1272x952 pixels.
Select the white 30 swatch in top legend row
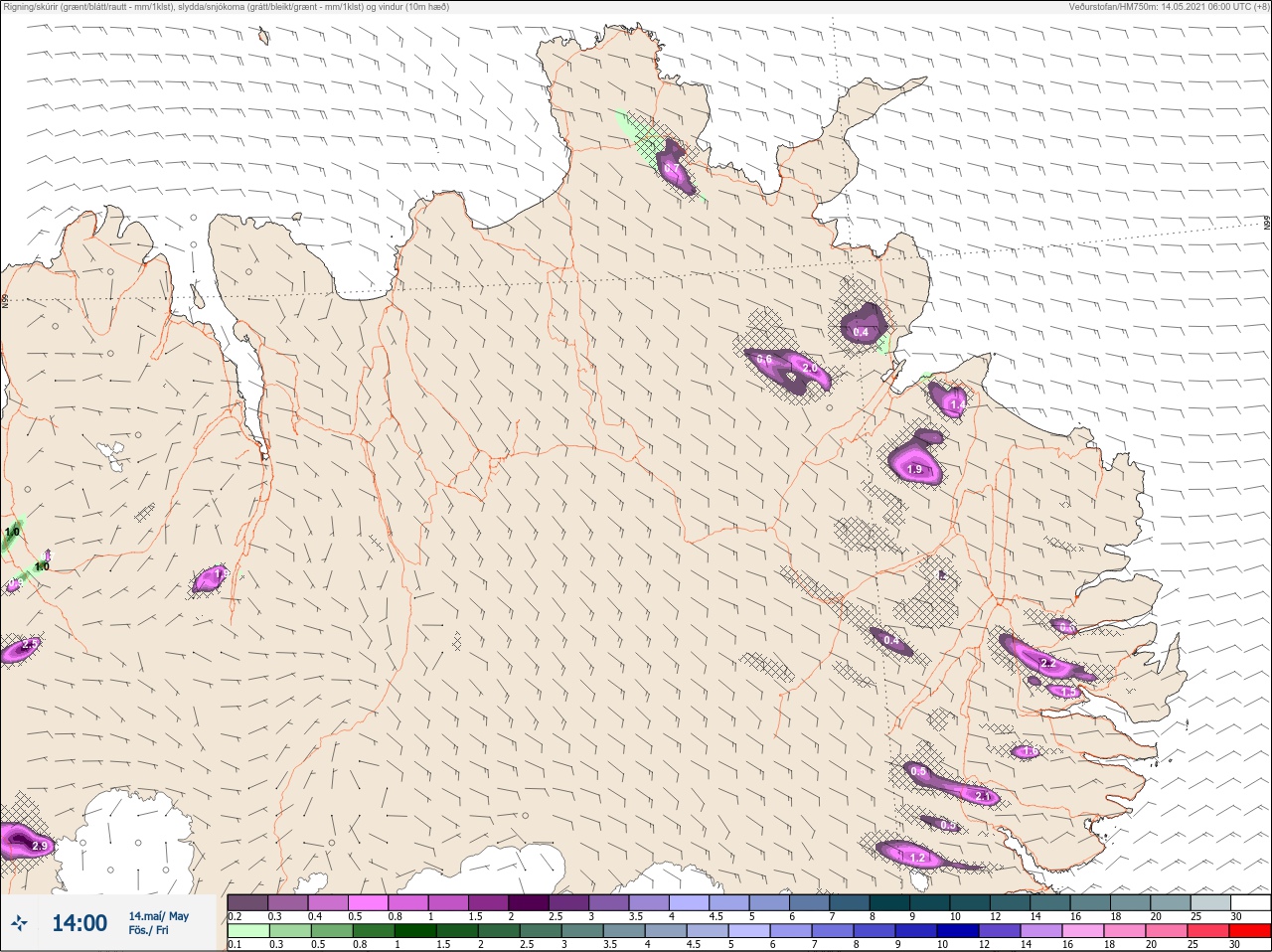pyautogui.click(x=1249, y=902)
